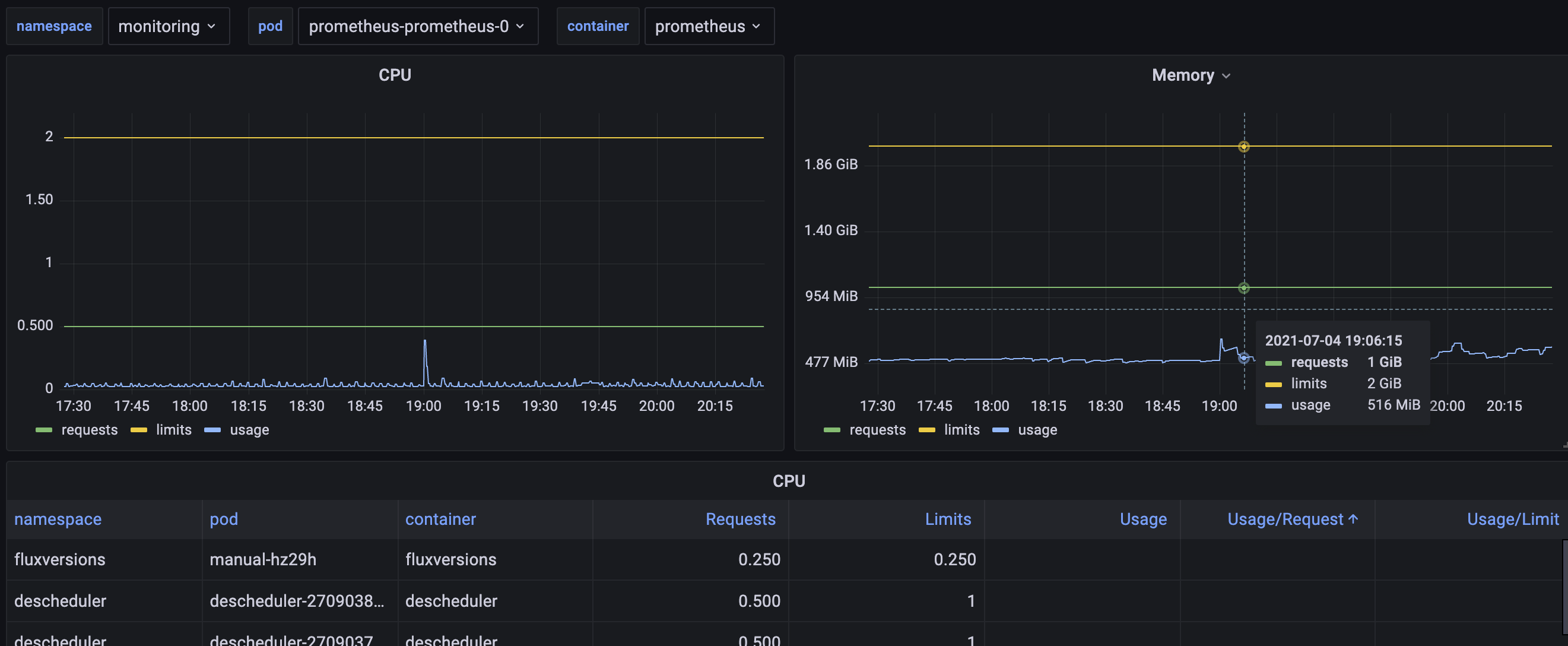Click the CPU graph panel title
This screenshot has height=646, width=1568.
pyautogui.click(x=395, y=75)
